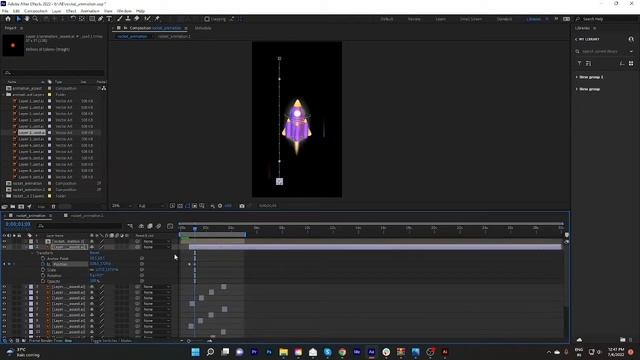Click the Frame Blending icon in timeline header
This screenshot has height=360, width=640.
pyautogui.click(x=150, y=226)
